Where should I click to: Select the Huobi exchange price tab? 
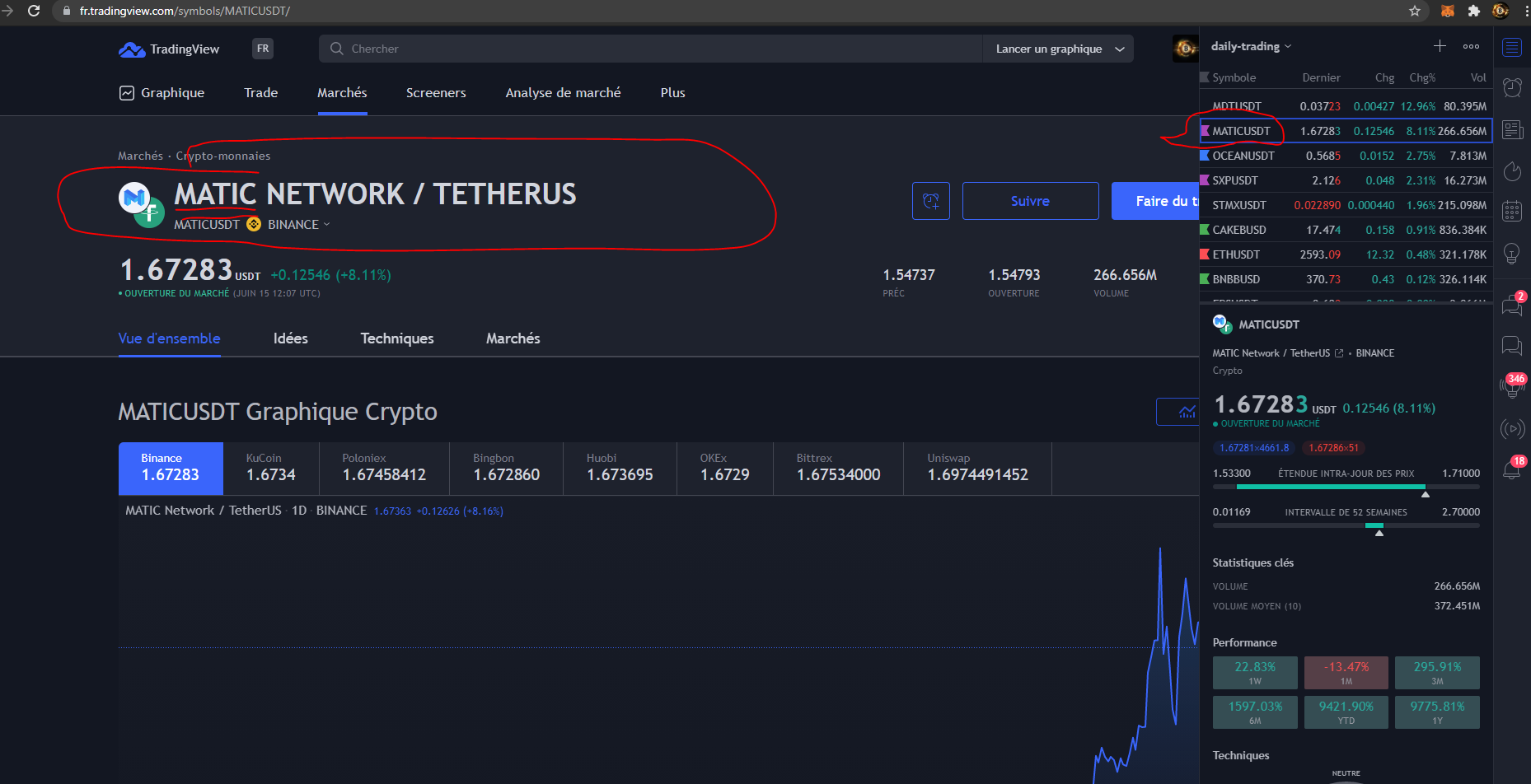(620, 469)
